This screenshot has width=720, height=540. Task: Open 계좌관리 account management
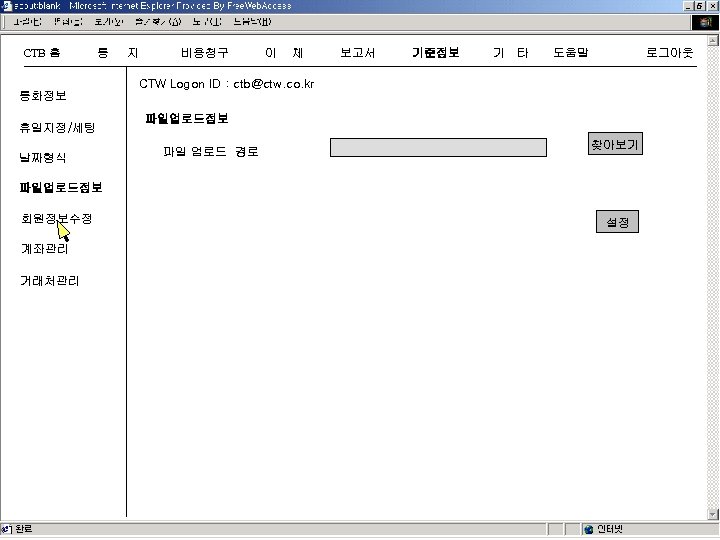[45, 249]
